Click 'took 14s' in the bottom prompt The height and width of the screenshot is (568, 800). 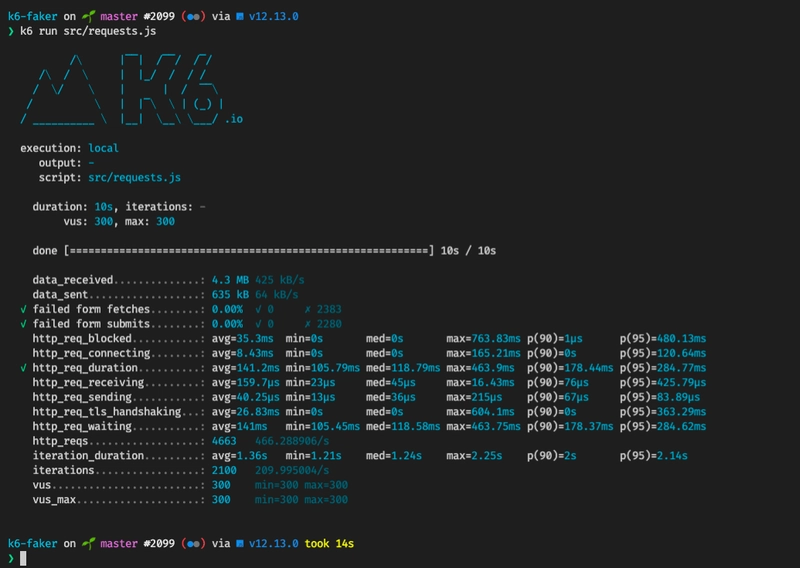click(x=329, y=544)
